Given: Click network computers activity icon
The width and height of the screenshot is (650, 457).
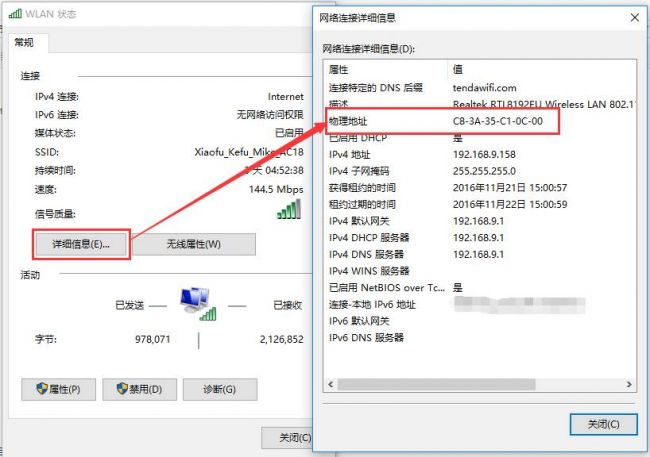Looking at the screenshot, I should (x=198, y=304).
